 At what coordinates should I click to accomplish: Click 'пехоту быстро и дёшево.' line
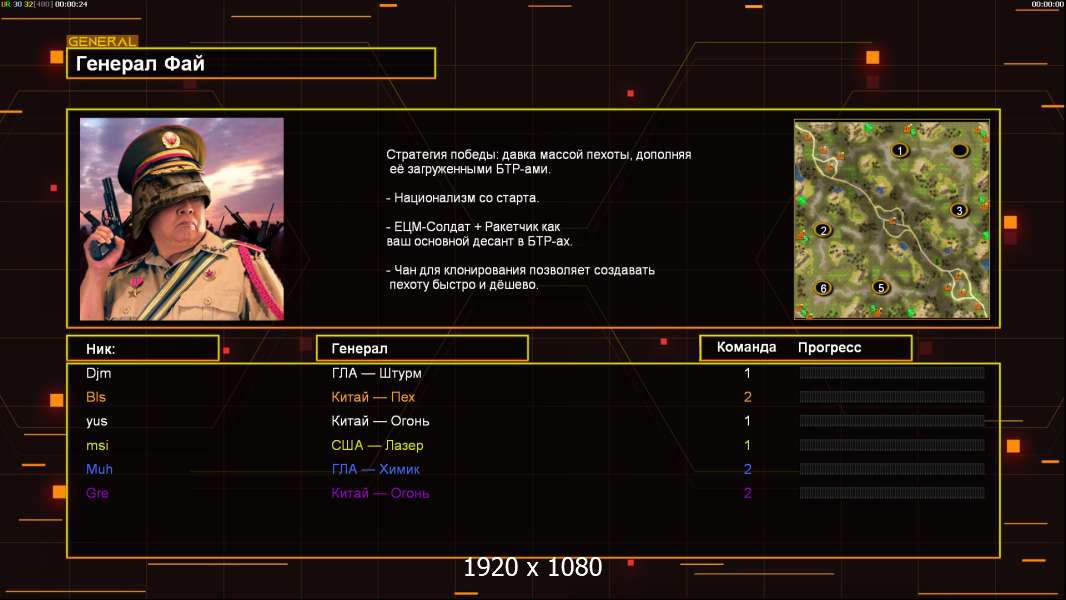coord(464,285)
